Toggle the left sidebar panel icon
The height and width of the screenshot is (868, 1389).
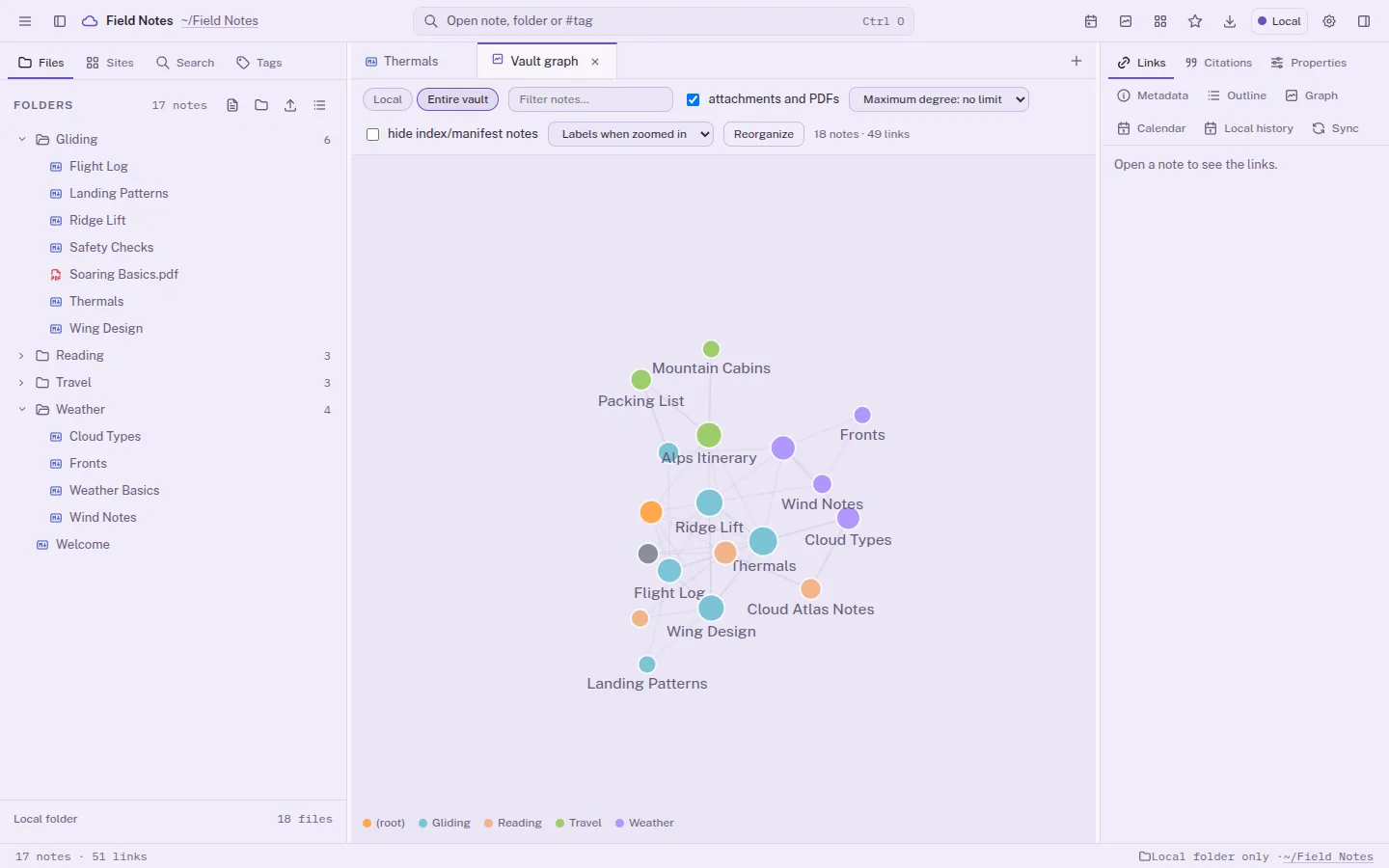(x=60, y=21)
